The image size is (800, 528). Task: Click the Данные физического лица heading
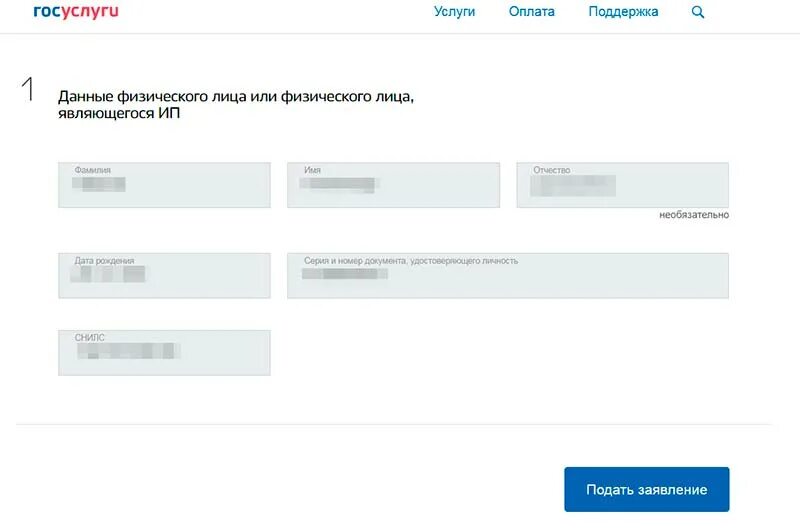click(x=236, y=104)
